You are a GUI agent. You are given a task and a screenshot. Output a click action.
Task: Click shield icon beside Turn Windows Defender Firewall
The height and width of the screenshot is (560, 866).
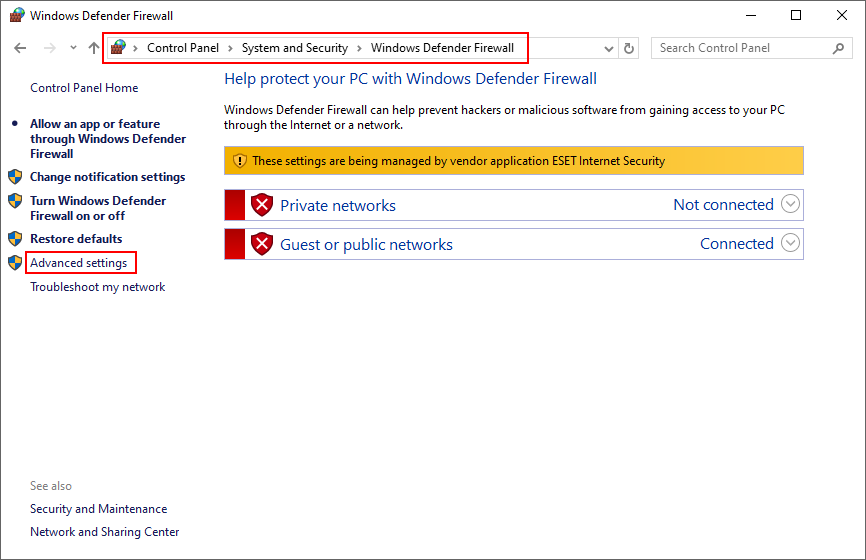pyautogui.click(x=15, y=200)
